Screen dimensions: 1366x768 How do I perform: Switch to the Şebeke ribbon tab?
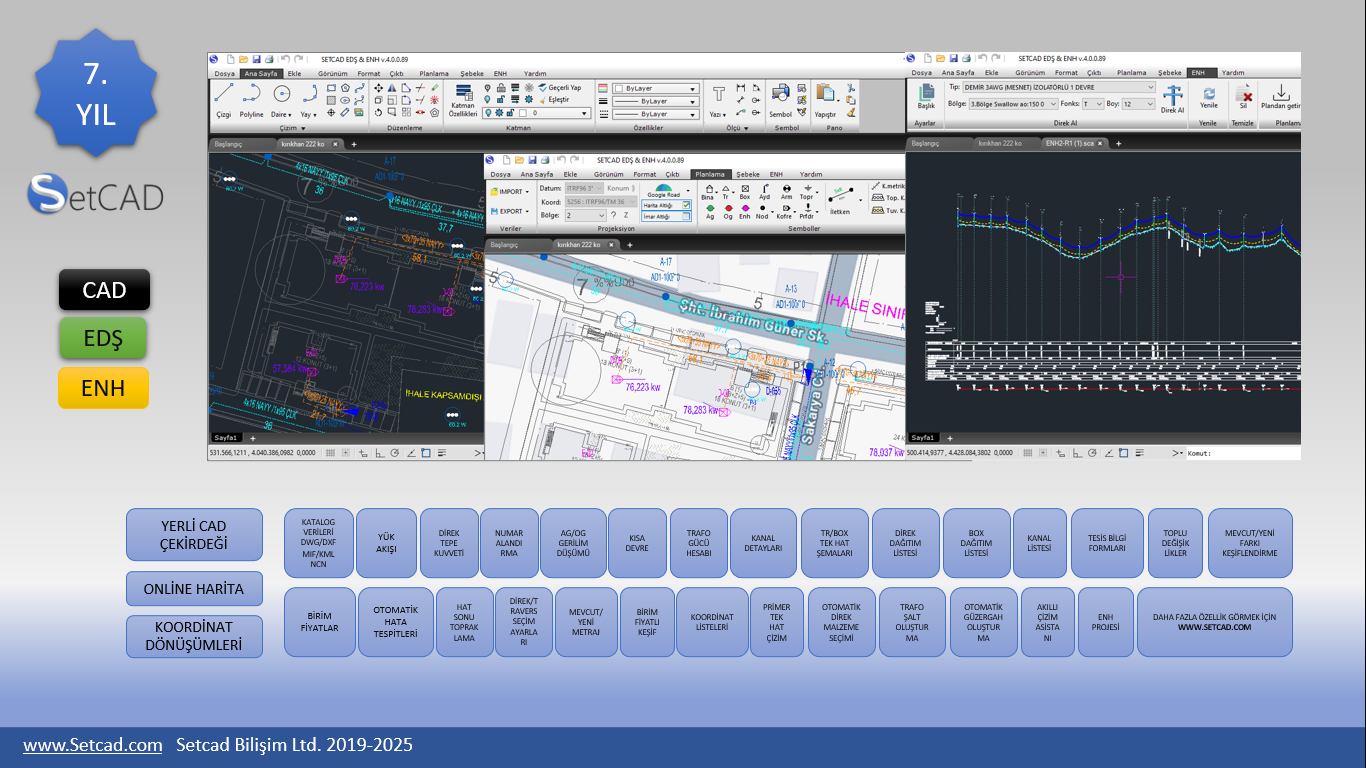click(471, 73)
